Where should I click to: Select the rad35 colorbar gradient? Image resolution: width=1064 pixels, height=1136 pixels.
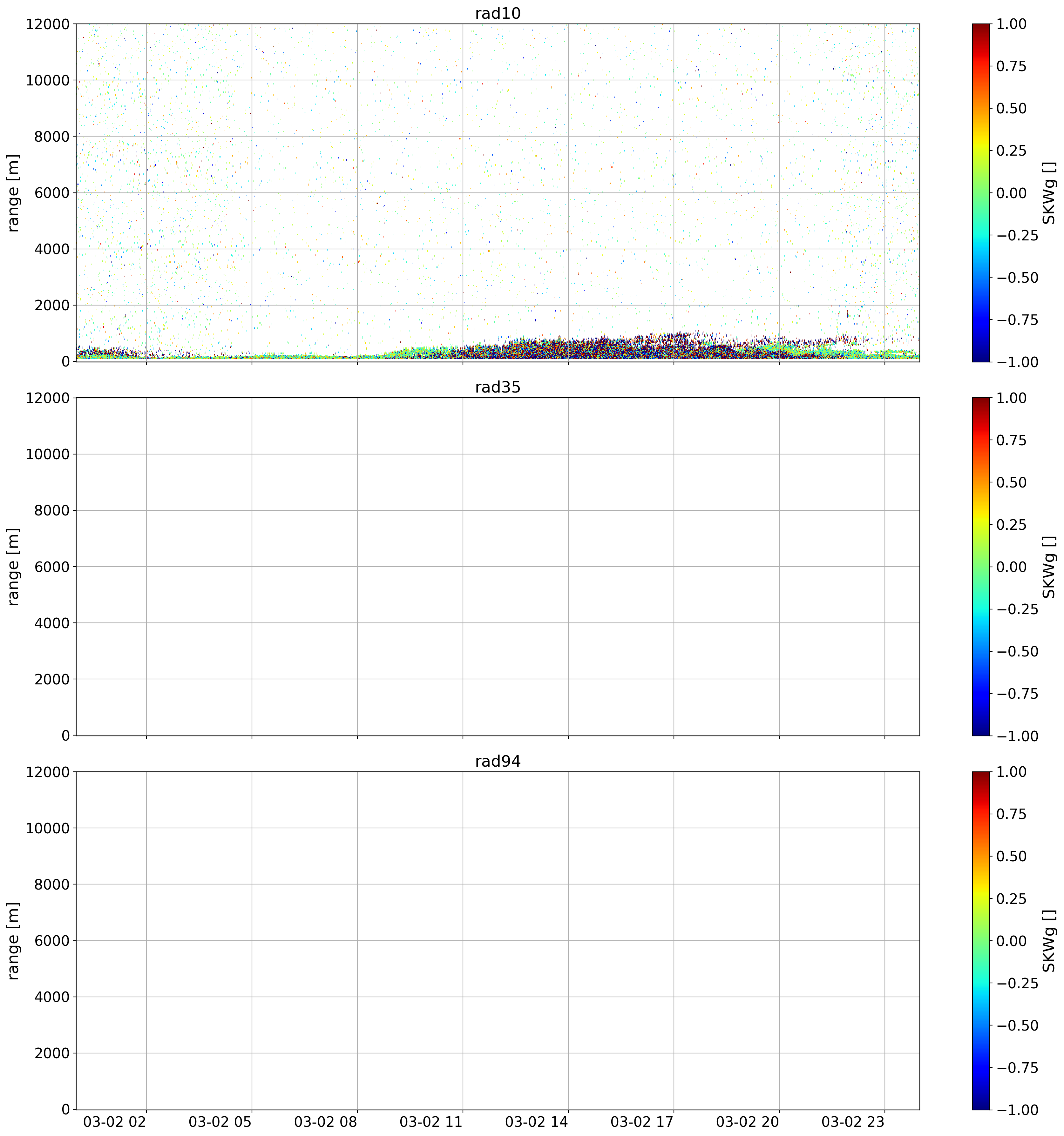(x=980, y=566)
